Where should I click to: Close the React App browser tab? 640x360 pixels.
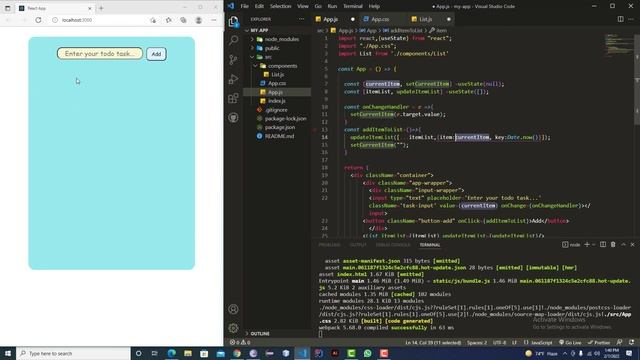click(x=90, y=8)
